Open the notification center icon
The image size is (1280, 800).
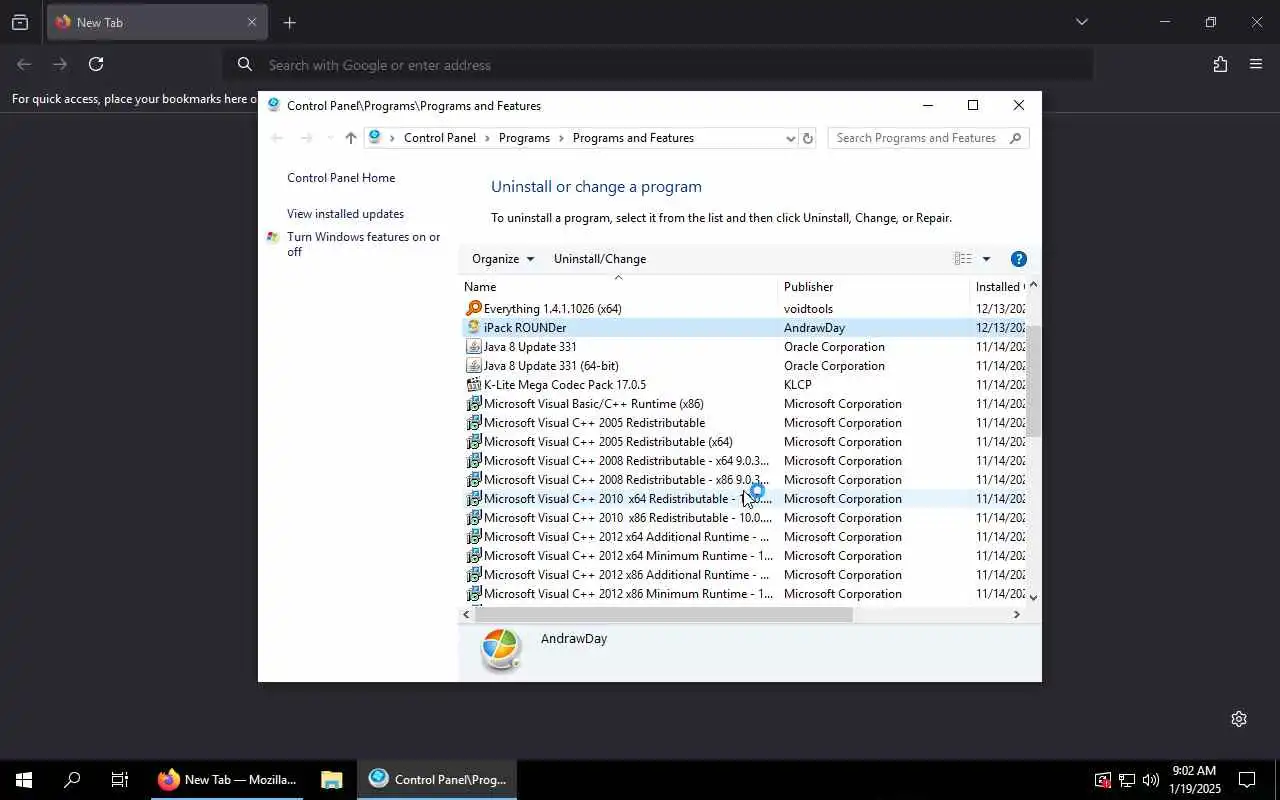tap(1247, 780)
